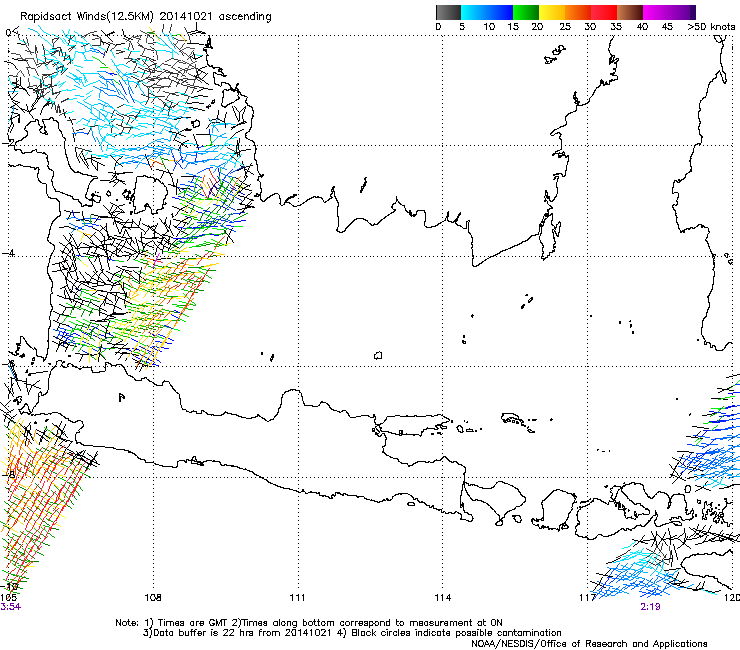Click the "25" label under the color scale
The width and height of the screenshot is (740, 650).
tap(564, 27)
